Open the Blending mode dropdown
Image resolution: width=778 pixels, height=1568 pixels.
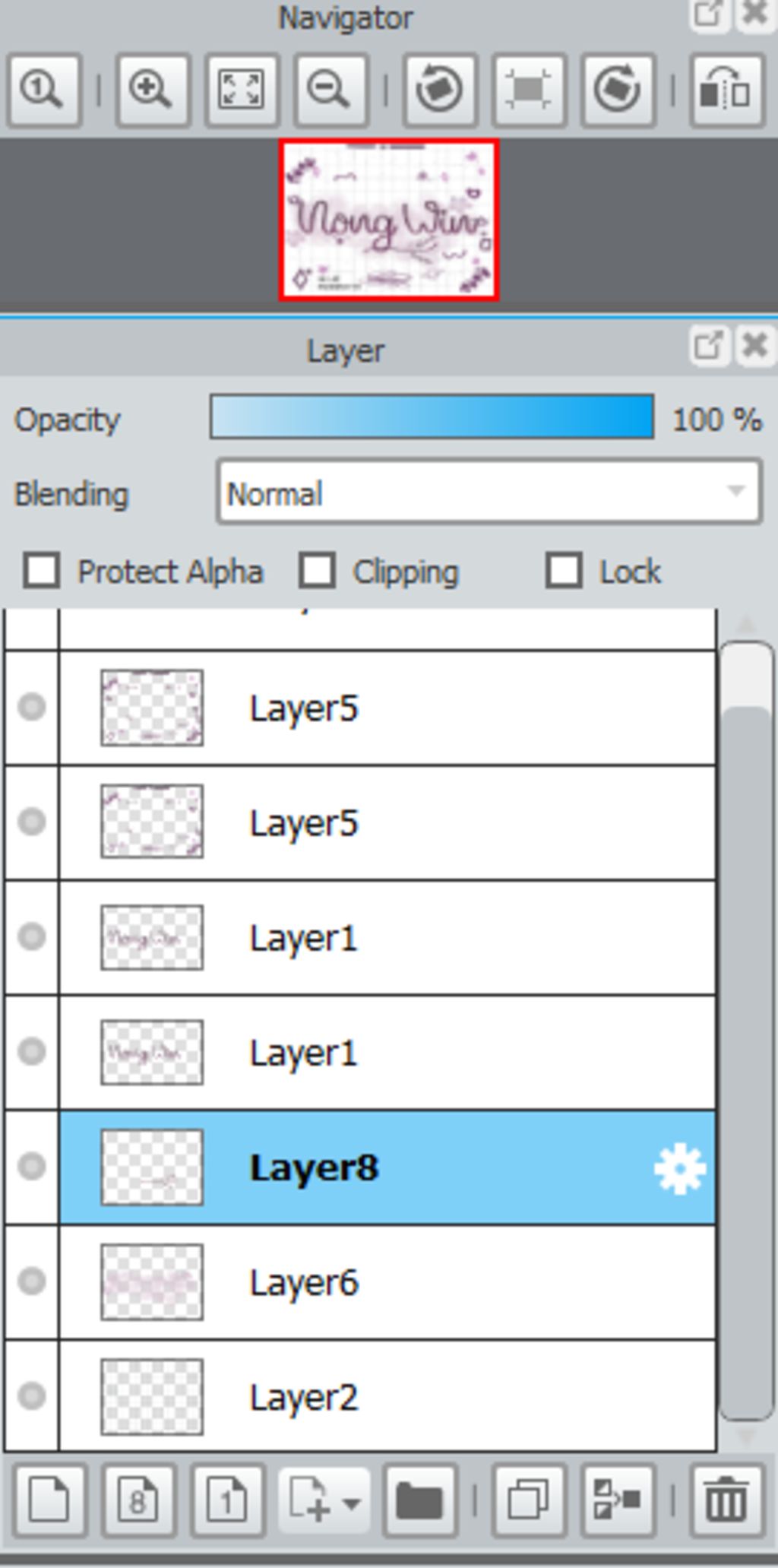pos(489,492)
